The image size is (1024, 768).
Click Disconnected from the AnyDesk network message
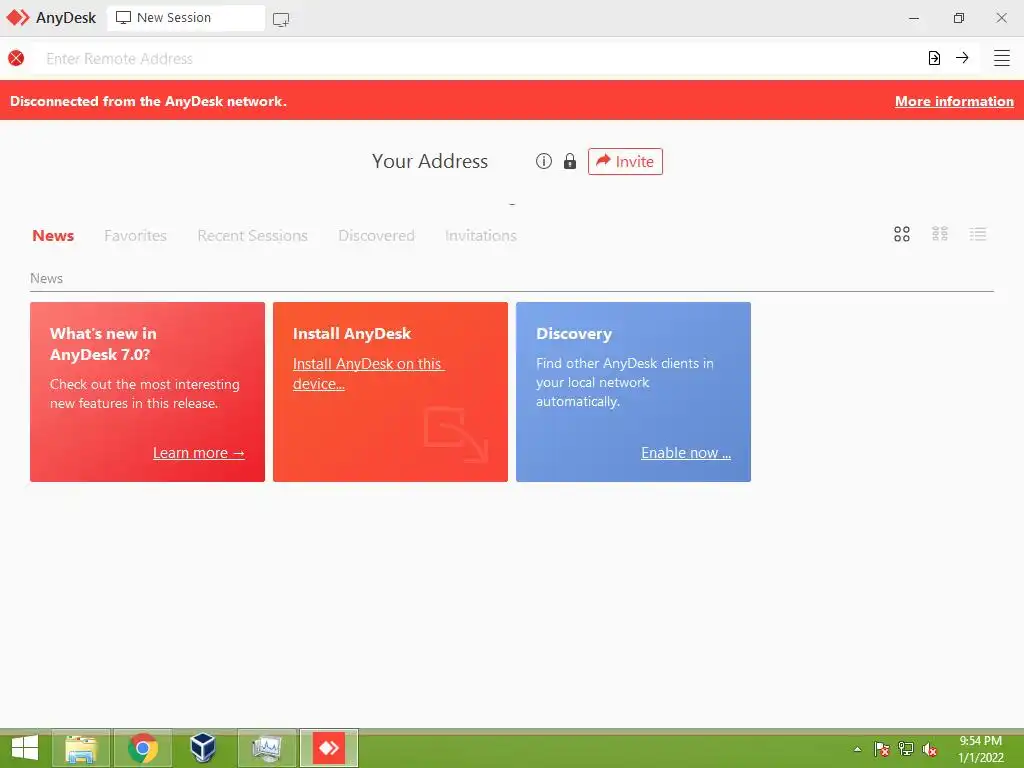point(148,101)
